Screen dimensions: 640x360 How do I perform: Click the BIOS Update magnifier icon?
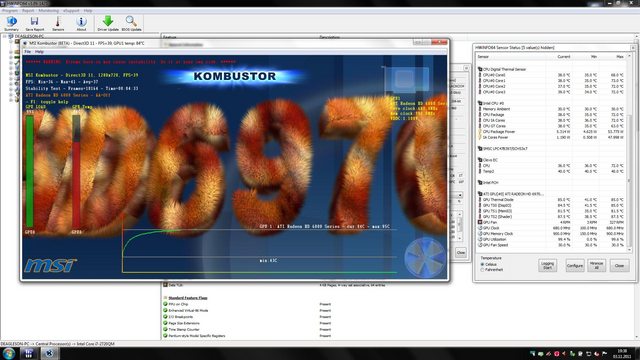(131, 23)
